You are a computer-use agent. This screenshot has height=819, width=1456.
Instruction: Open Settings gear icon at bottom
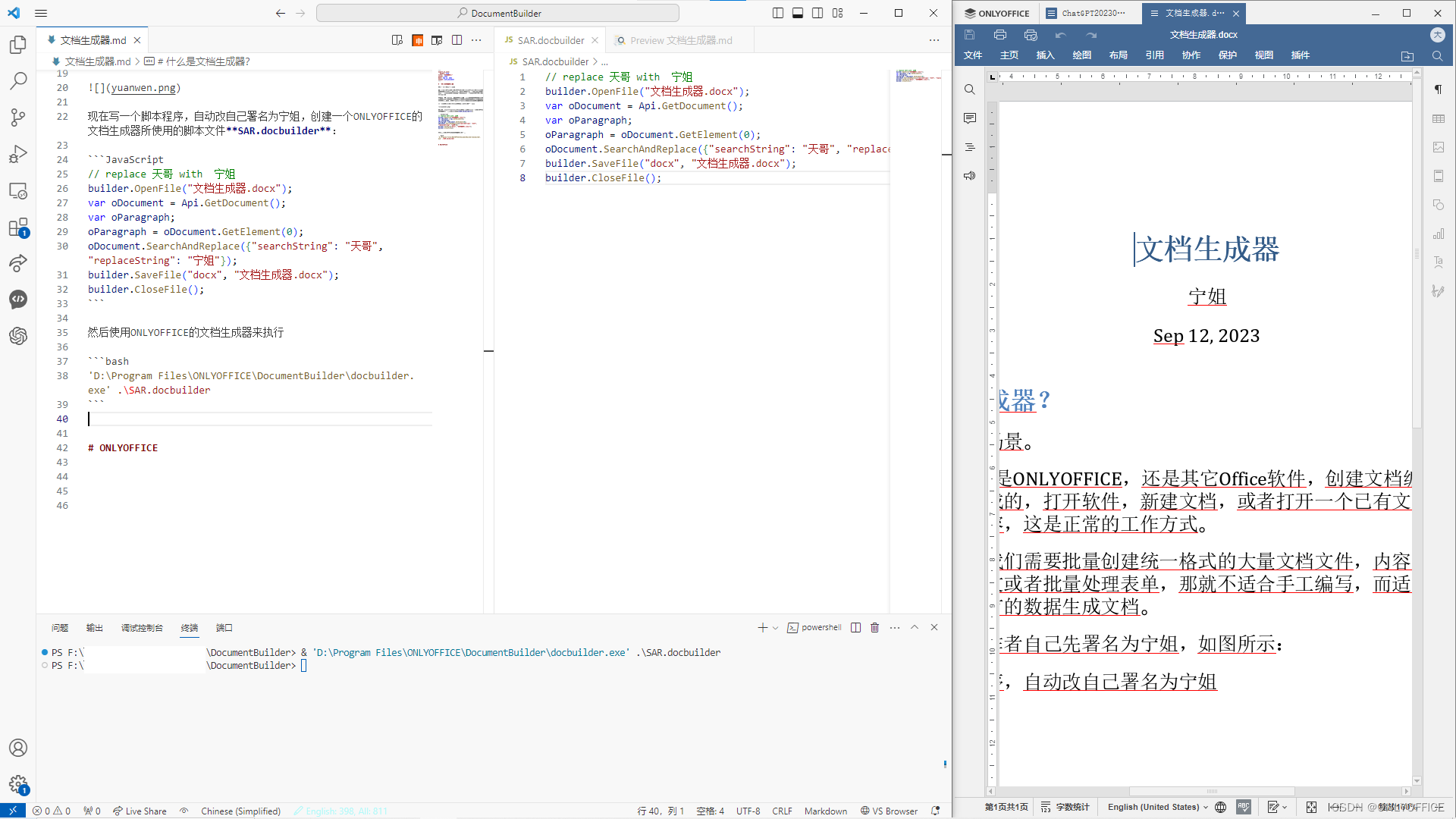point(18,784)
